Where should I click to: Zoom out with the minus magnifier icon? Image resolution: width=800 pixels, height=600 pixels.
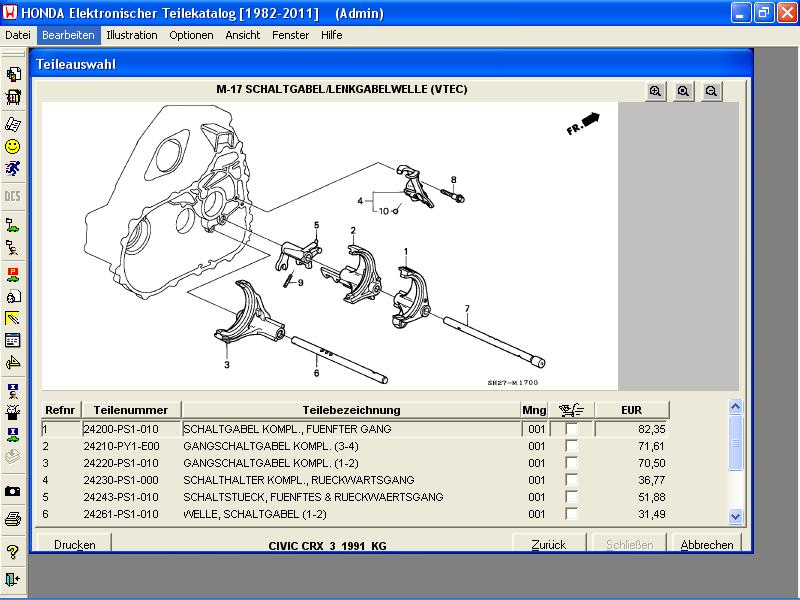point(711,91)
